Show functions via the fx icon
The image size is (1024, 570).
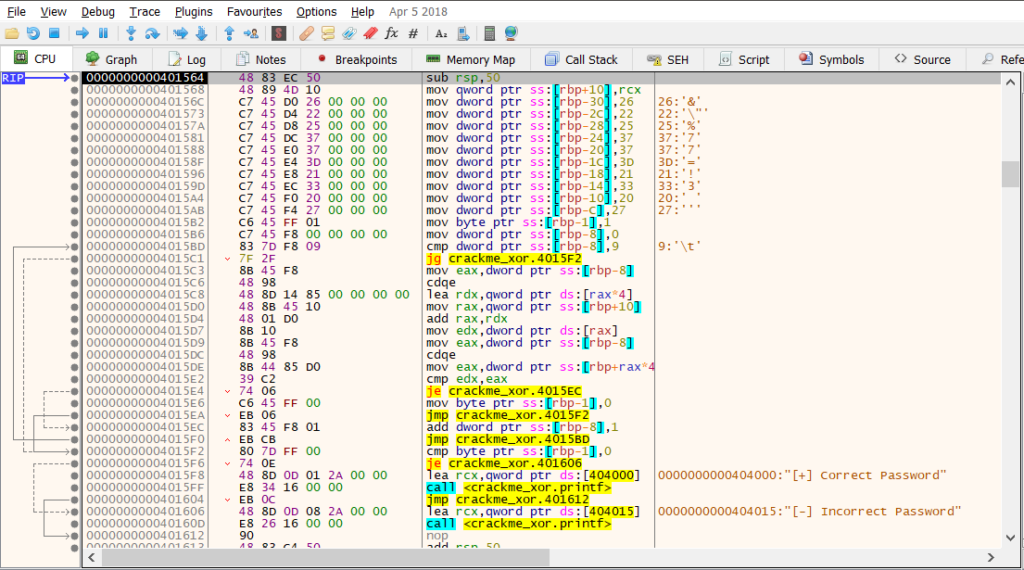[x=391, y=33]
